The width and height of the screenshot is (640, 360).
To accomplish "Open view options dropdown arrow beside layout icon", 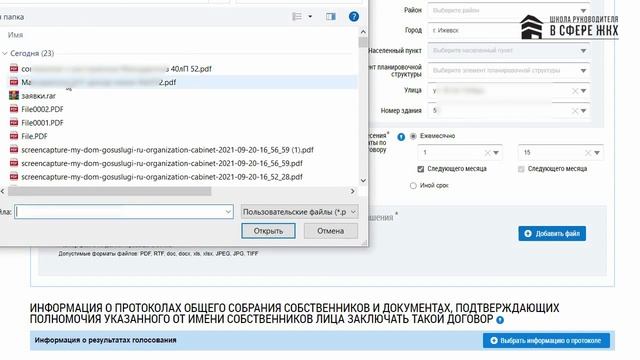I will 310,17.
